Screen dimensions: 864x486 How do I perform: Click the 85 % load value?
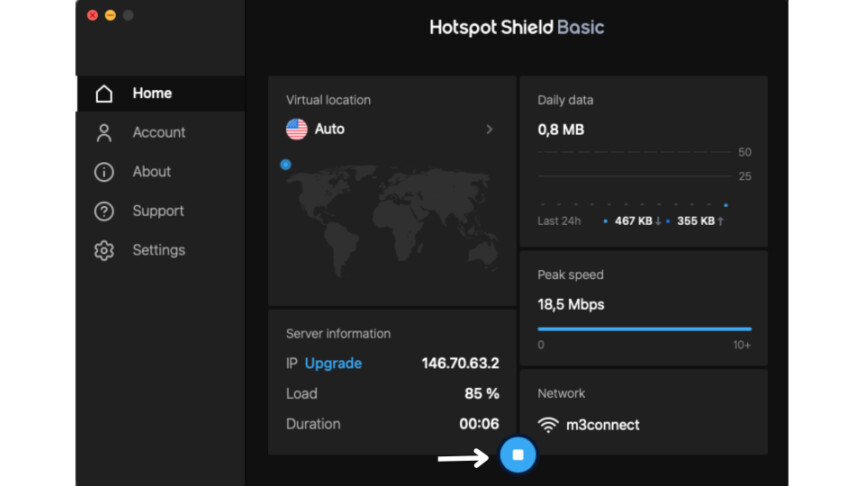pos(482,393)
